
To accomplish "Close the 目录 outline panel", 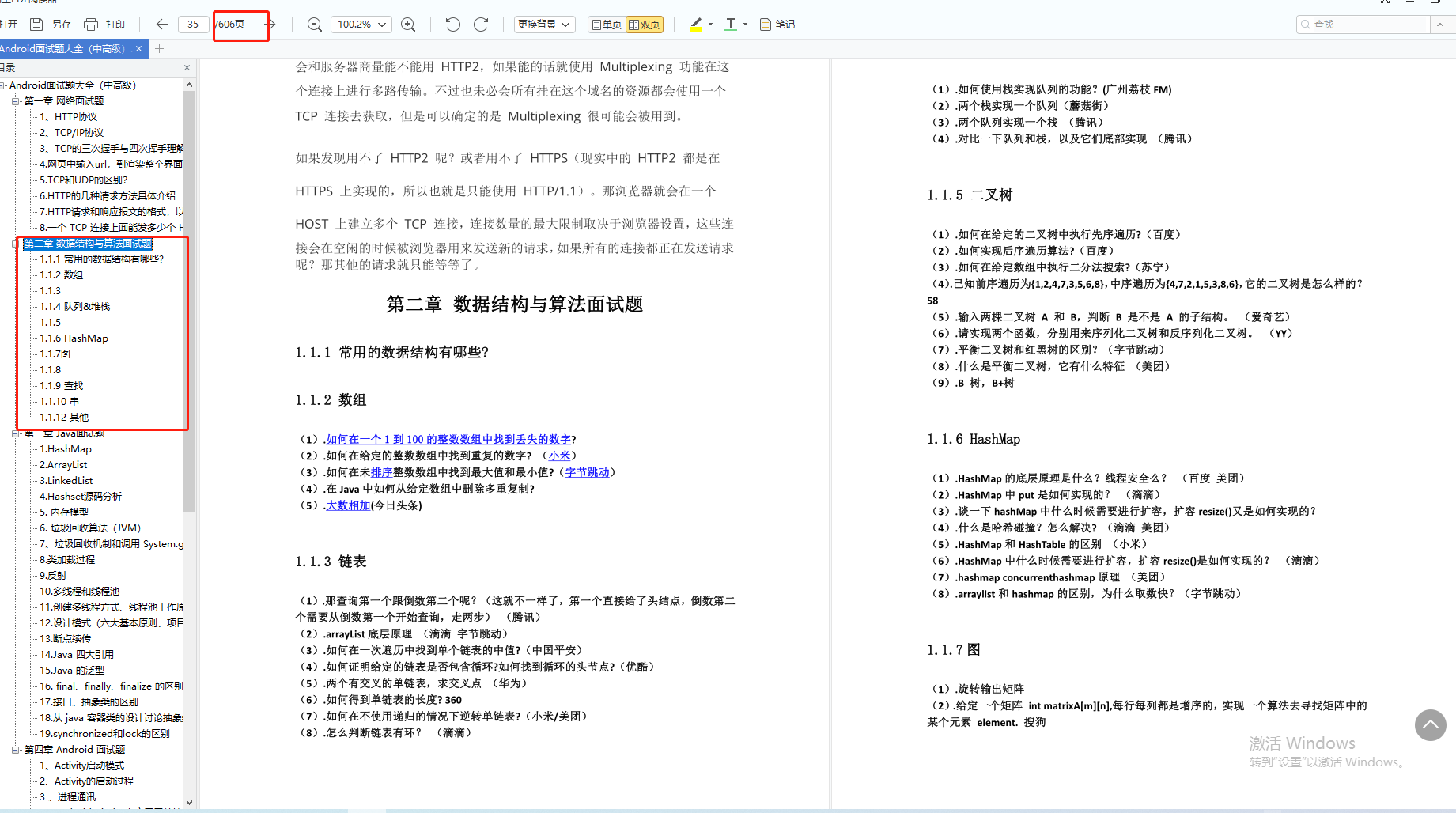I will click(x=187, y=68).
